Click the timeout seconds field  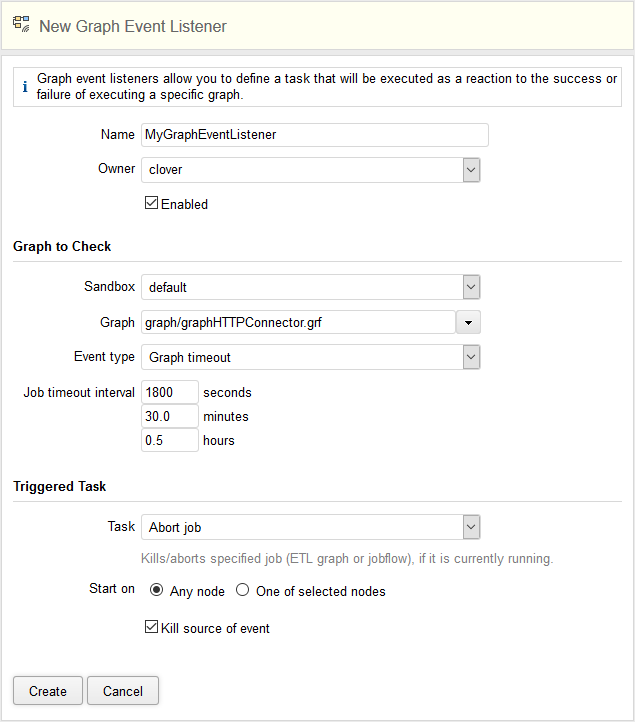(170, 393)
